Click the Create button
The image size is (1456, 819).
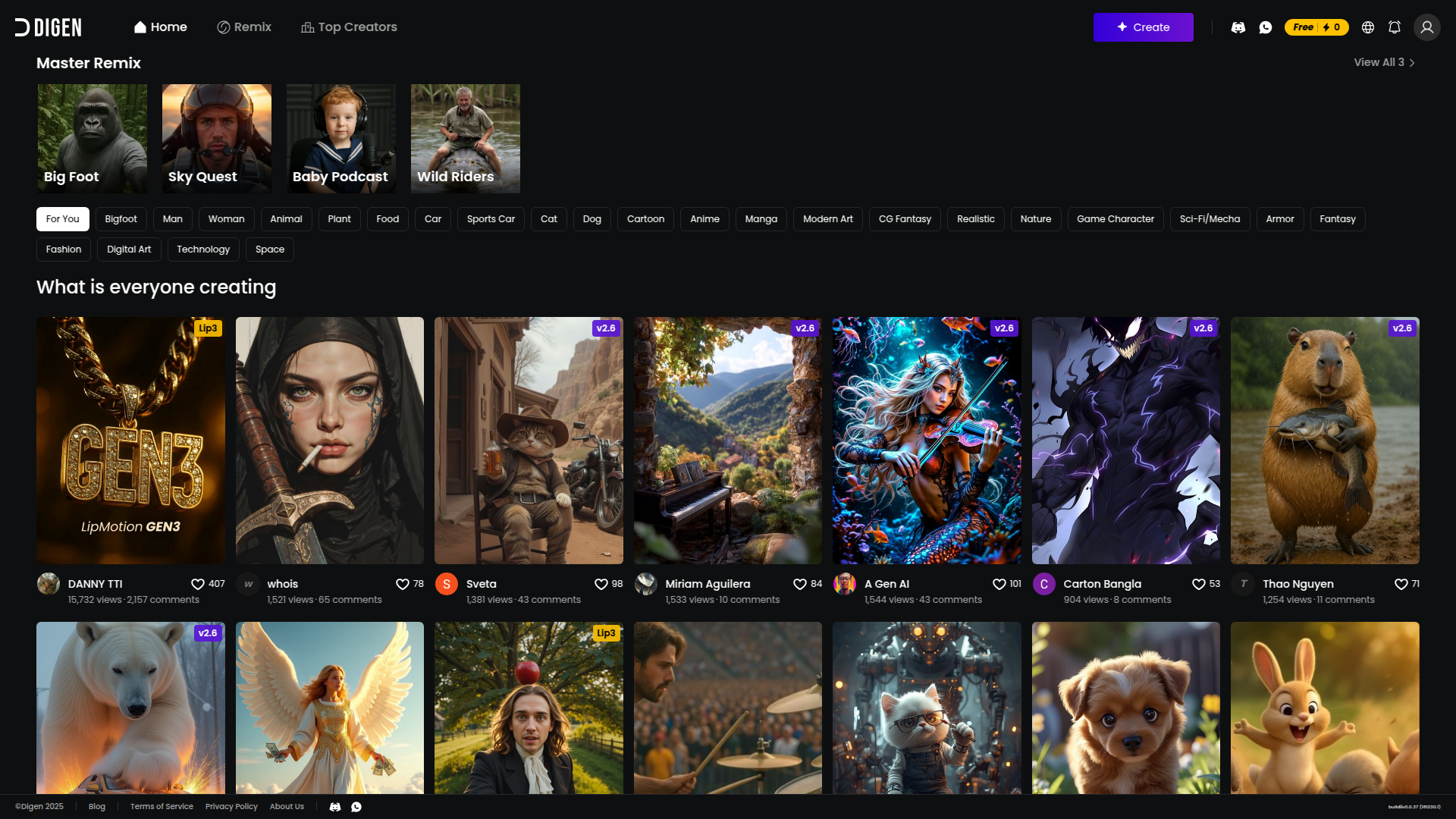click(1143, 27)
